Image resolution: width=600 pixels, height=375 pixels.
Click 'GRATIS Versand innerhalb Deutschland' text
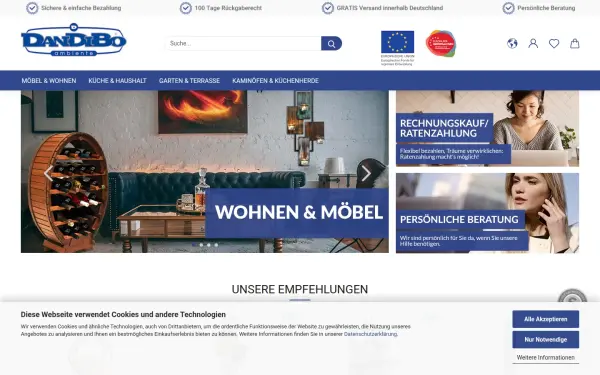pyautogui.click(x=390, y=8)
